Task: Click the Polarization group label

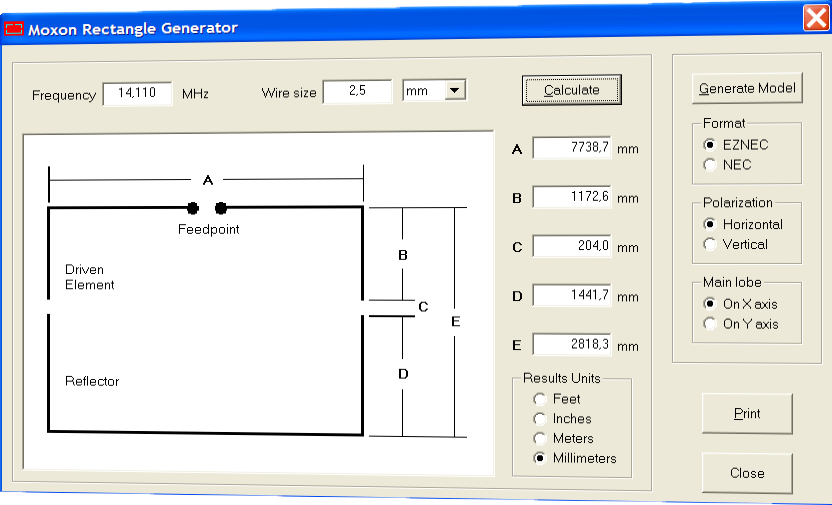Action: coord(738,203)
